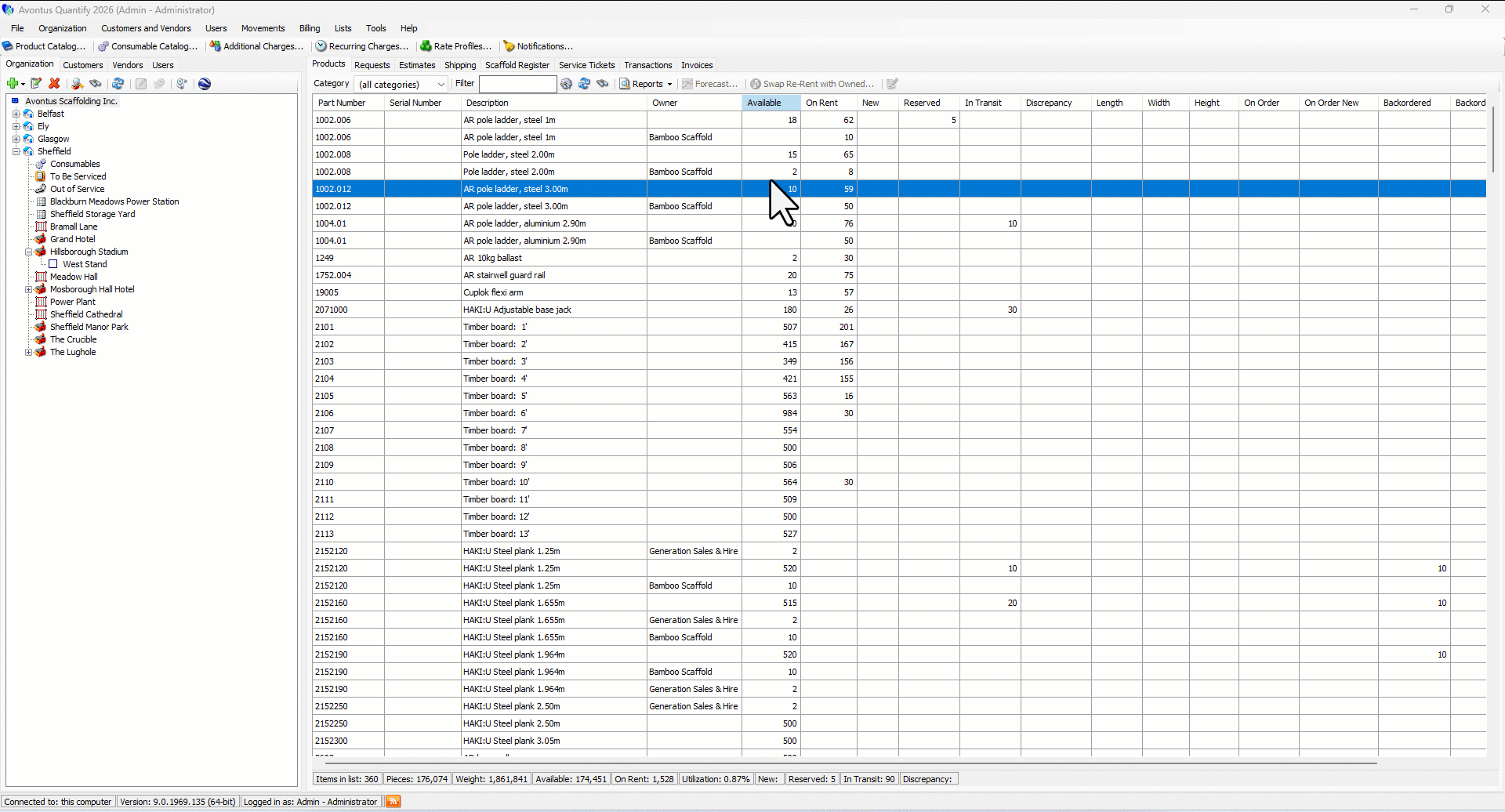Switch to the Vendors tab
Viewport: 1505px width, 812px height.
tap(128, 65)
